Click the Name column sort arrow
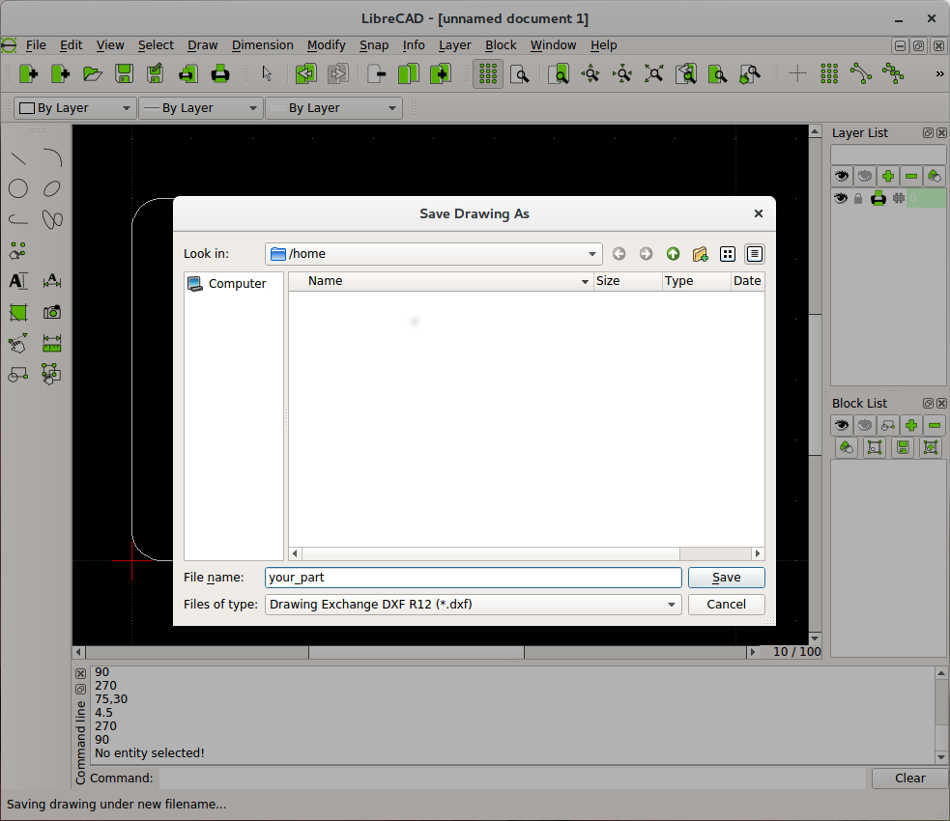 (585, 281)
